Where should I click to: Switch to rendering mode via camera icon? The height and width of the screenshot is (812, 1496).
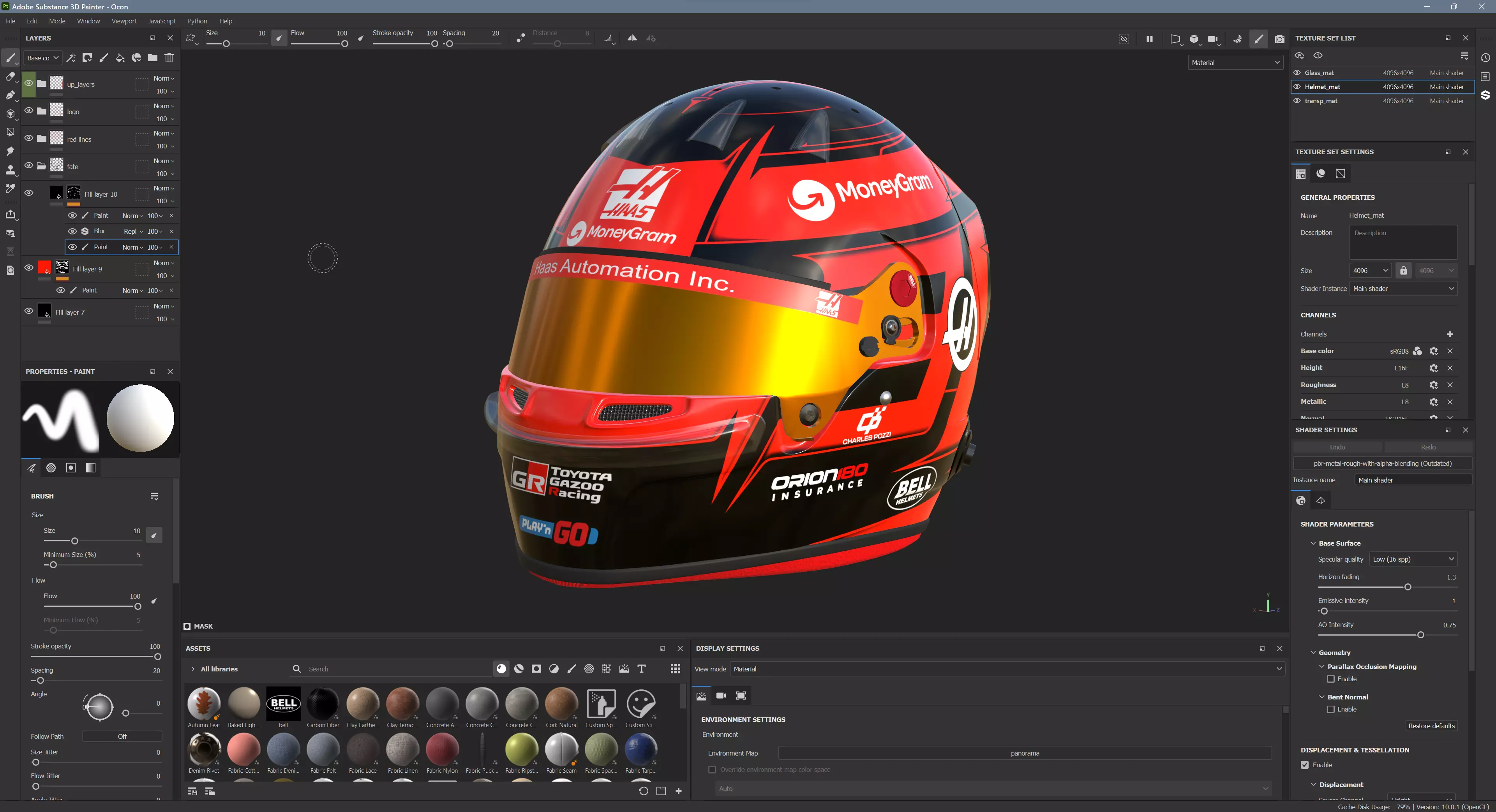[x=1279, y=39]
